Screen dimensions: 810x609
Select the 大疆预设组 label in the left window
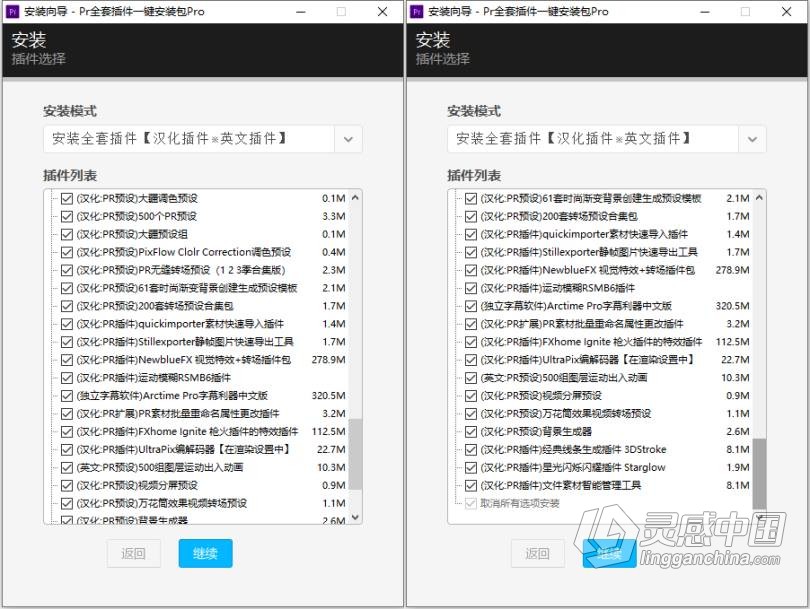pos(132,234)
